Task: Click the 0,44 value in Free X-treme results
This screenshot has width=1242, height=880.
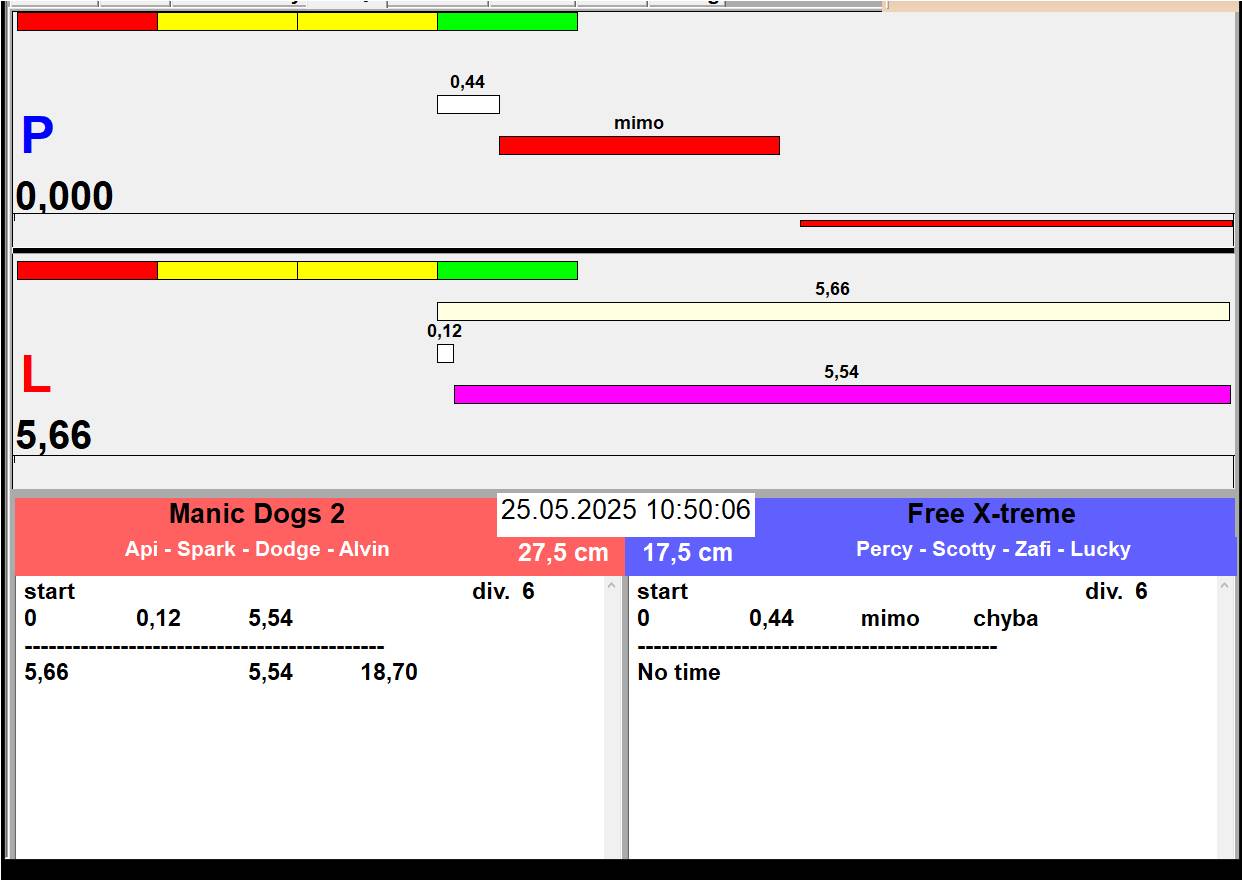Action: [772, 619]
